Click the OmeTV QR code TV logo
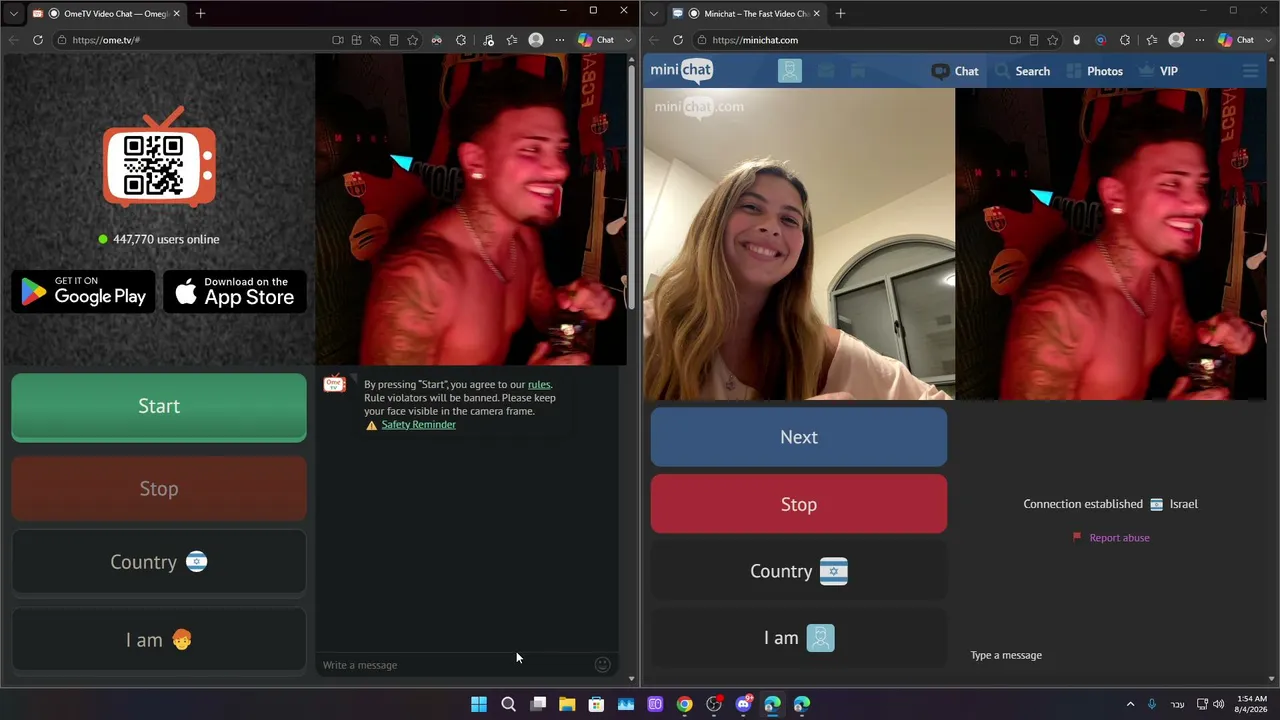The width and height of the screenshot is (1280, 720). click(x=159, y=157)
